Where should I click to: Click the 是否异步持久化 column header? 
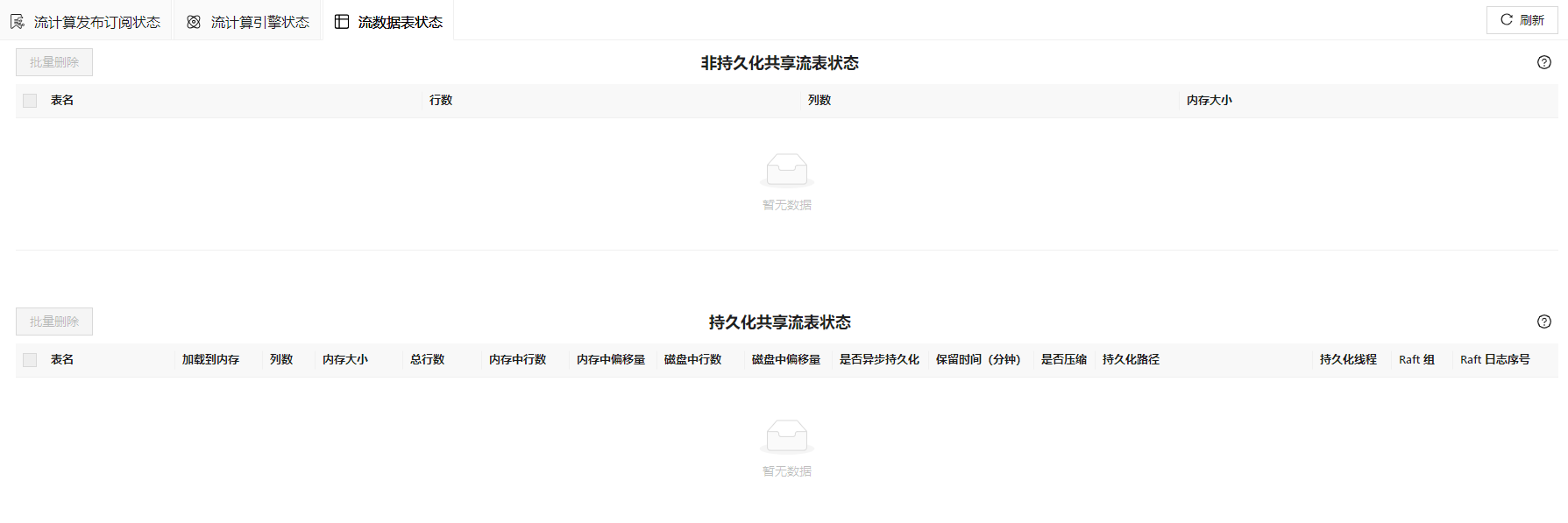click(879, 360)
